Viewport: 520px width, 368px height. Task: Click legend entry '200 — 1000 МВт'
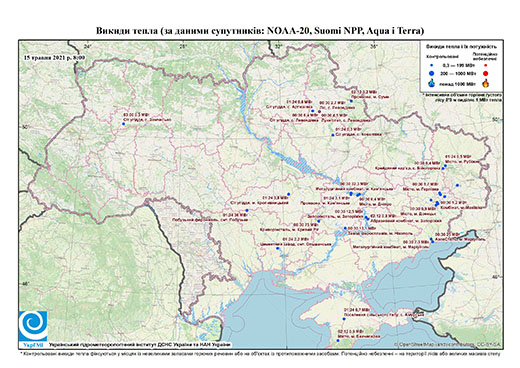457,74
